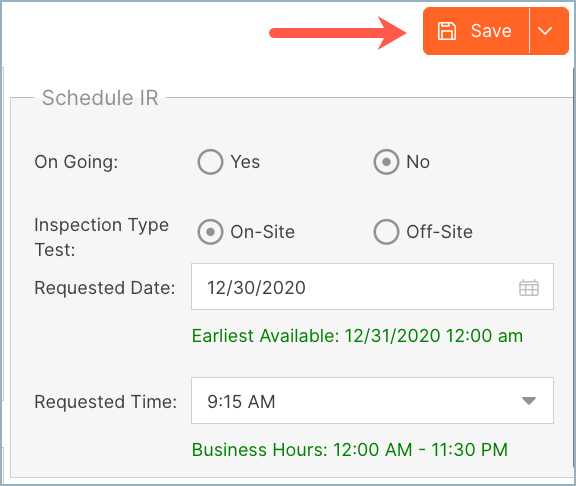Click the Schedule IR section title
Image resolution: width=576 pixels, height=486 pixels.
coord(100,98)
